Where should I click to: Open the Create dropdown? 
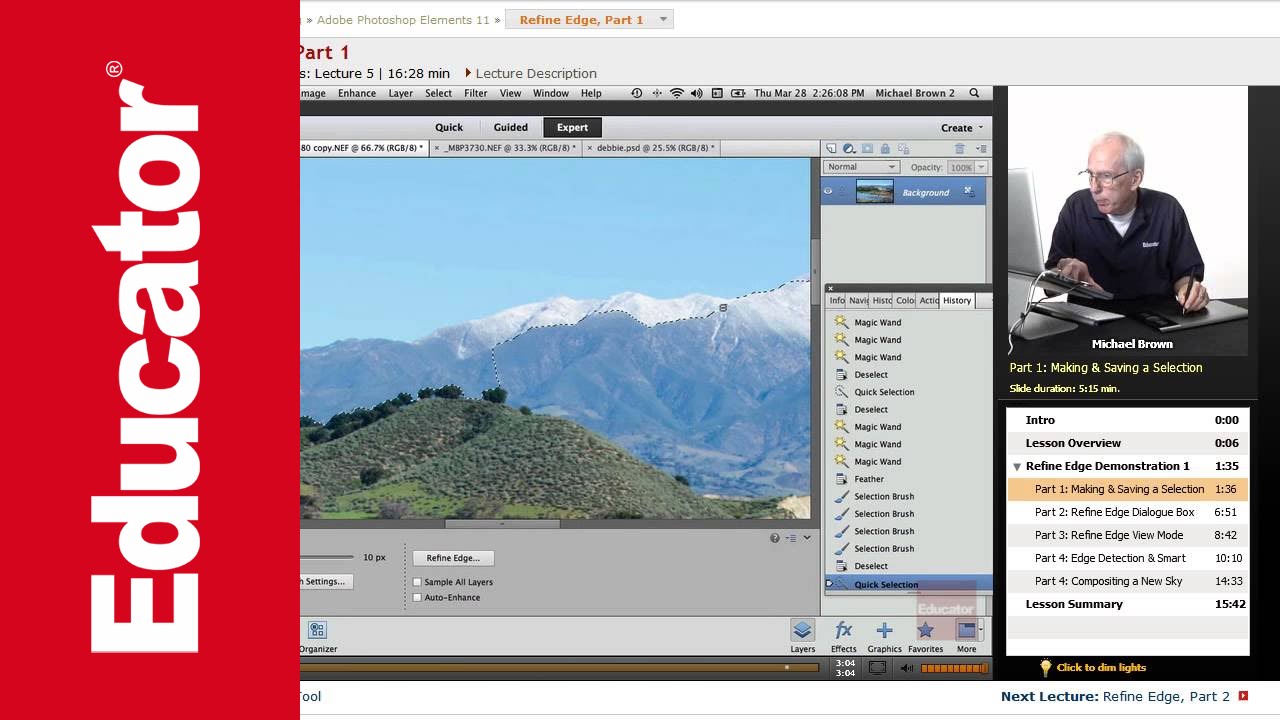click(962, 128)
